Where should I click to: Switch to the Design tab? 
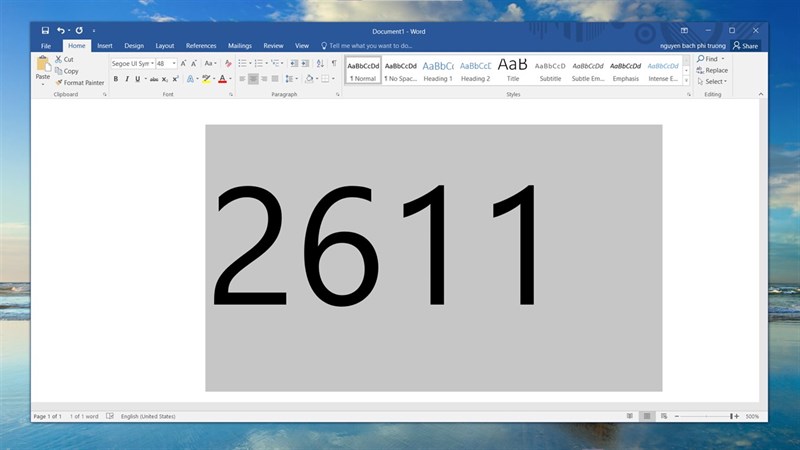coord(134,46)
